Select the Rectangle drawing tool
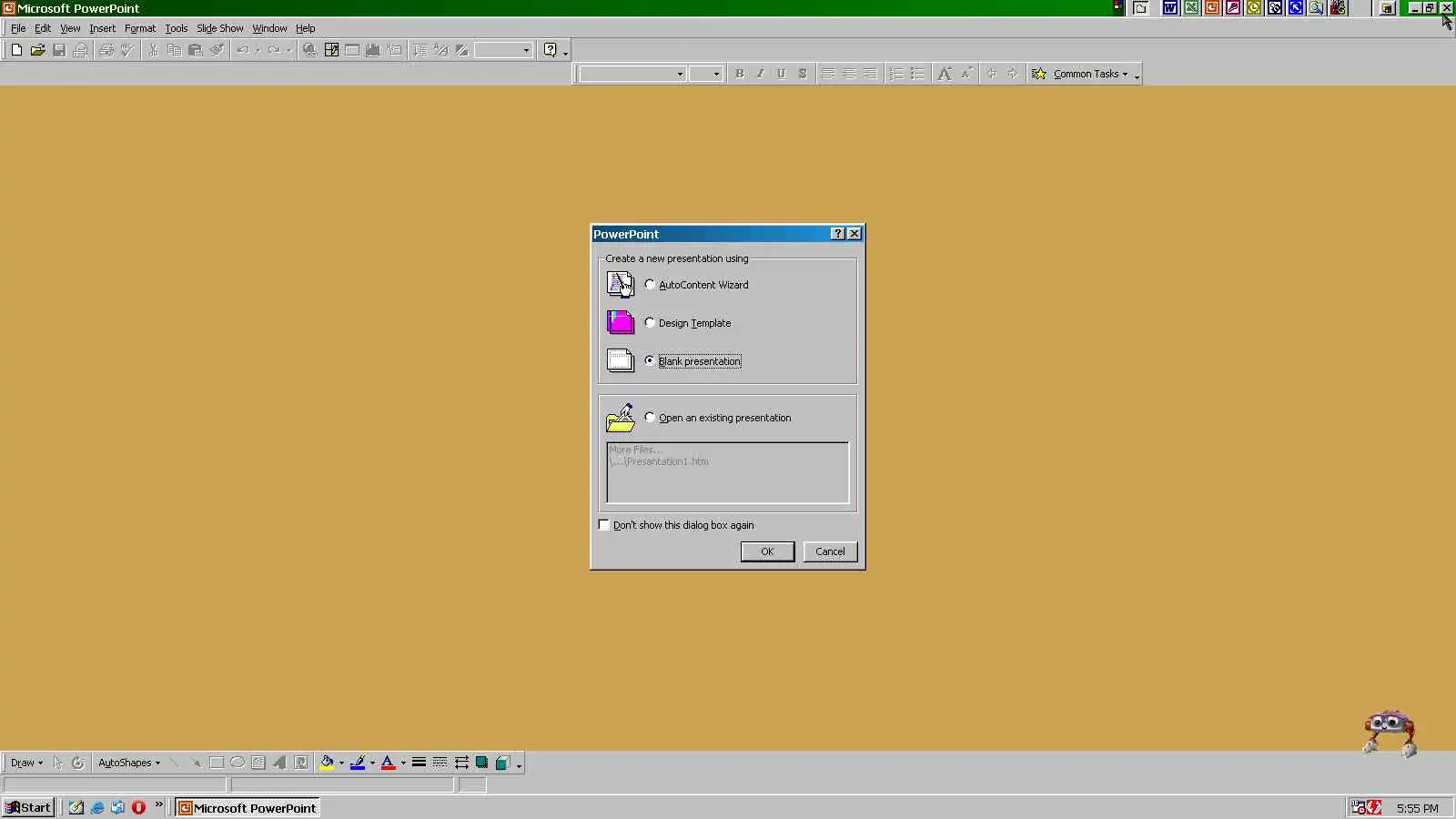This screenshot has width=1456, height=819. [x=217, y=763]
